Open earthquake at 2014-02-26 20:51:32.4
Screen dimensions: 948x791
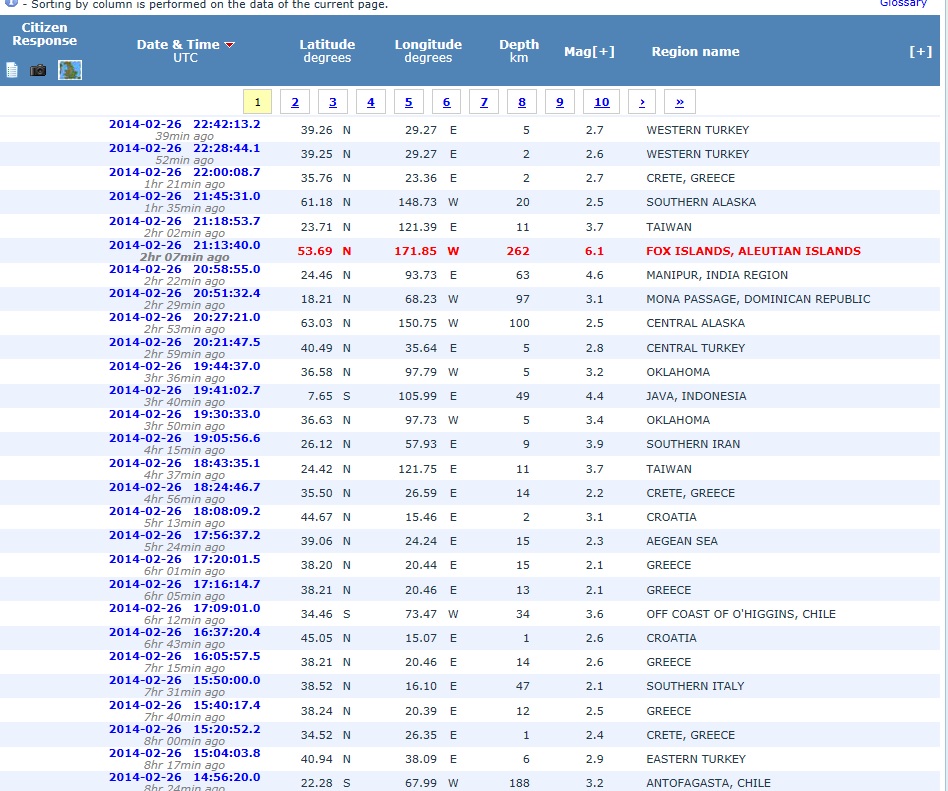[184, 293]
